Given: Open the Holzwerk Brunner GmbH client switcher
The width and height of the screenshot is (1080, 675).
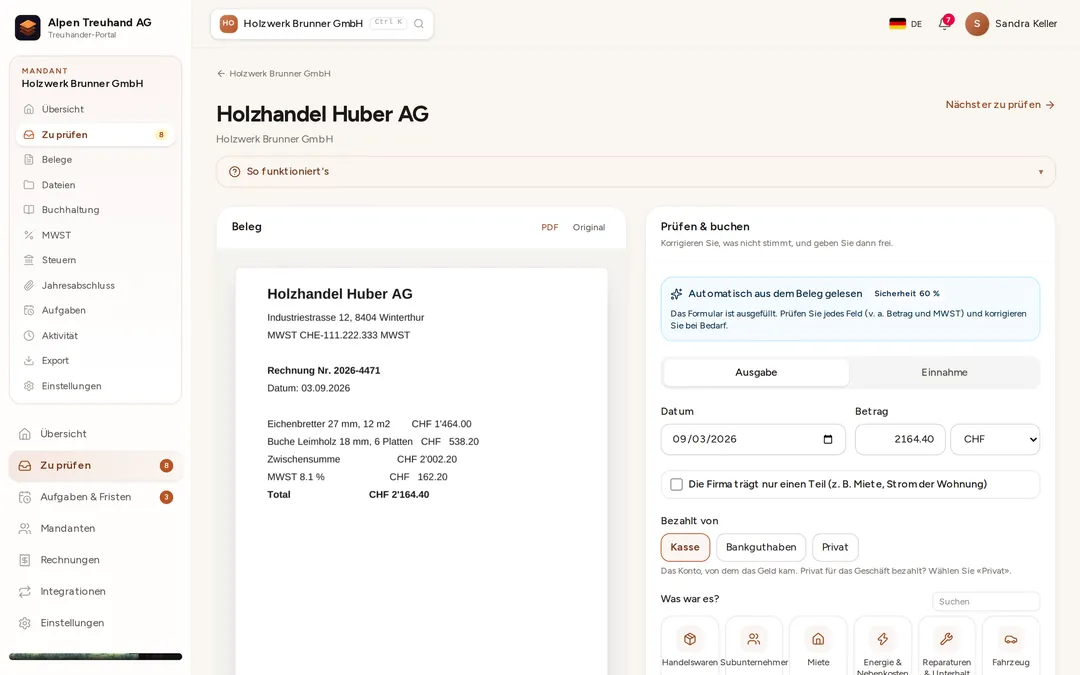Looking at the screenshot, I should click(322, 23).
